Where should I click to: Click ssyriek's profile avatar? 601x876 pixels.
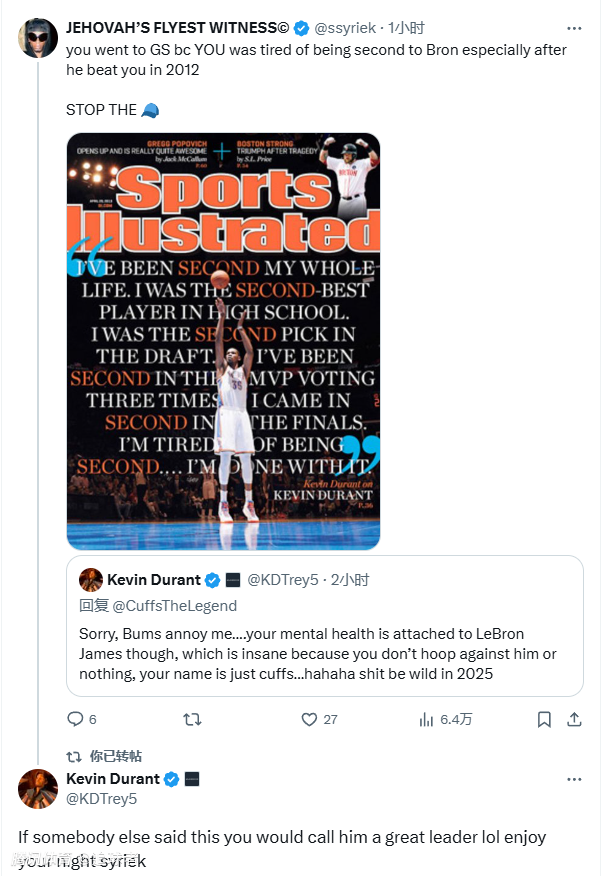[x=38, y=38]
